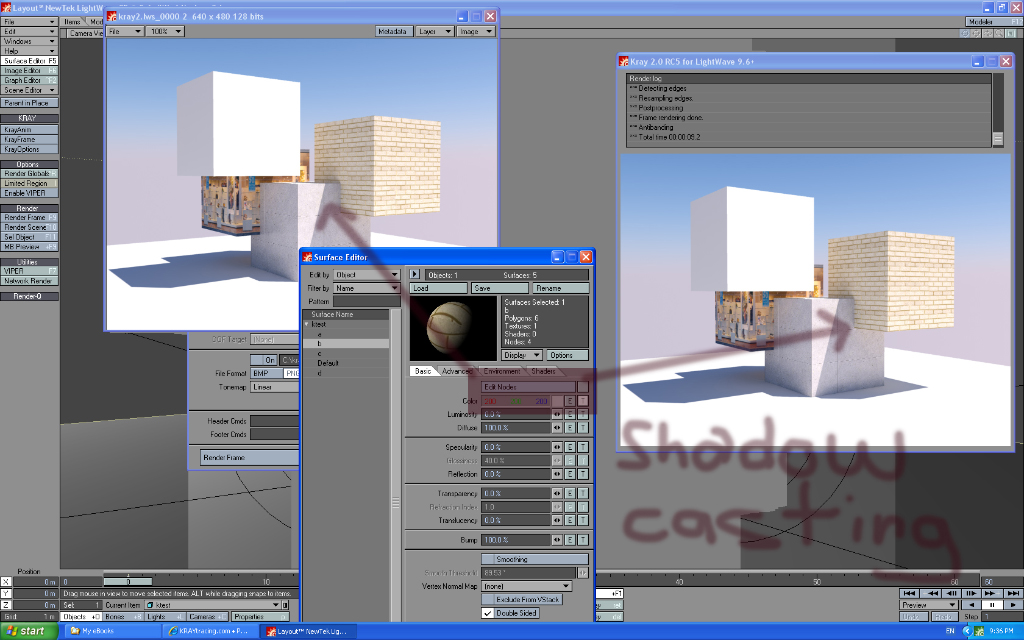Click the Transparency envelope E button
The height and width of the screenshot is (640, 1024).
pos(570,494)
